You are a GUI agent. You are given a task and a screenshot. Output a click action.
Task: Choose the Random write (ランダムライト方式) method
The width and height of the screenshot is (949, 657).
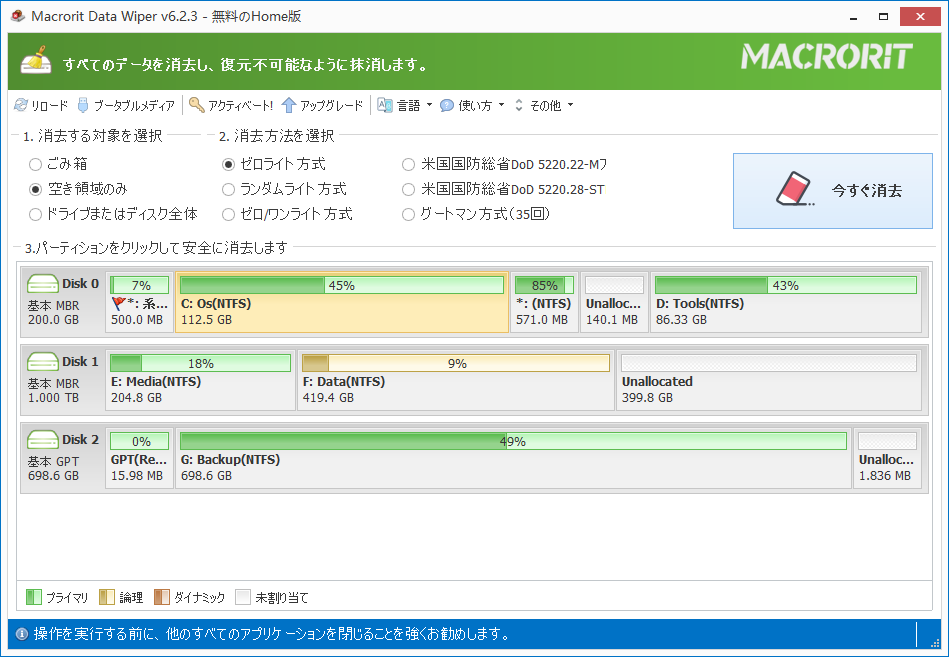[228, 189]
